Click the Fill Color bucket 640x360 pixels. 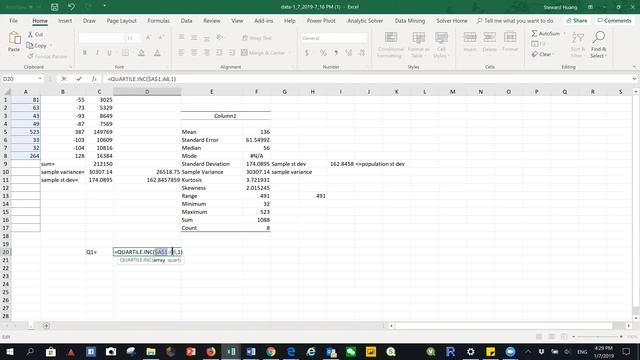pyautogui.click(x=141, y=53)
